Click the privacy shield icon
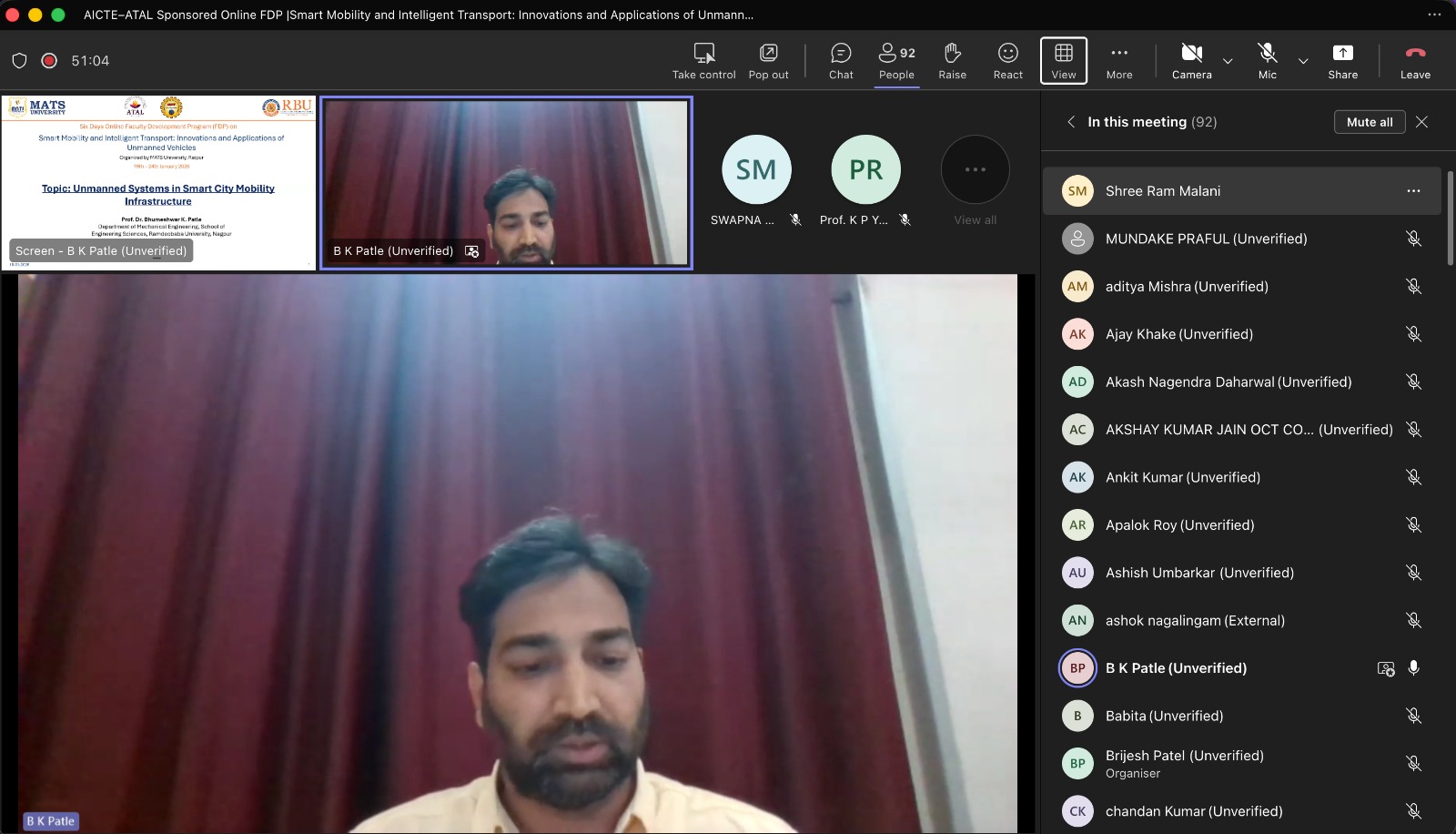1456x834 pixels. point(19,61)
